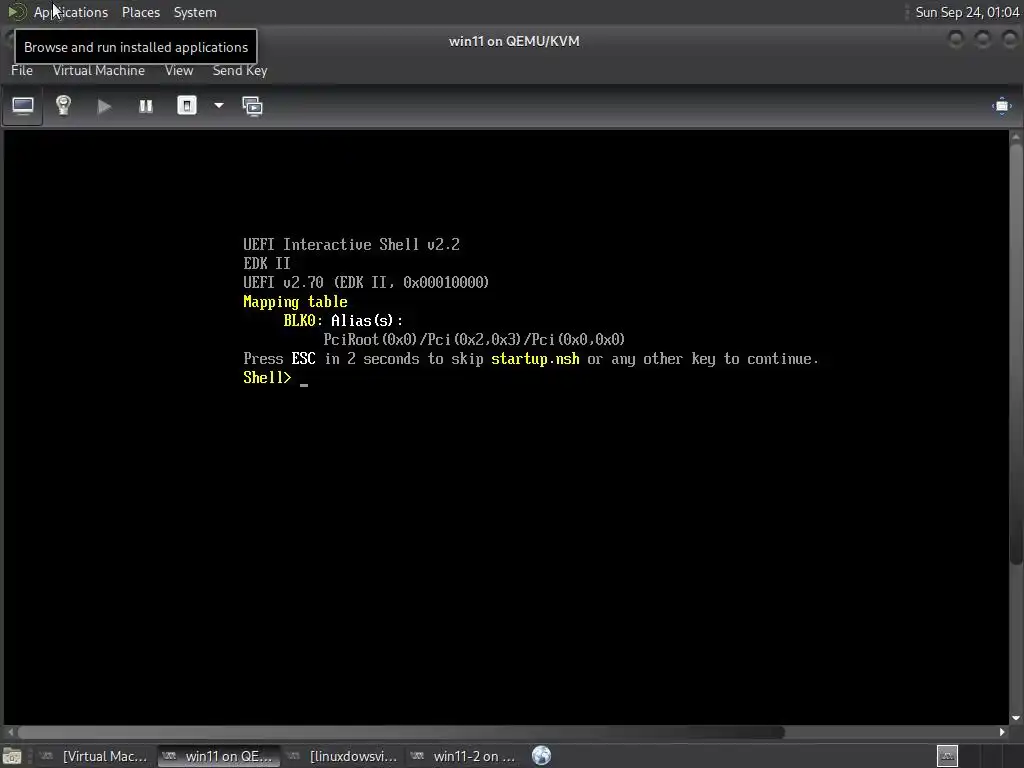Click the vertical scrollbar down arrow
Viewport: 1024px width, 768px height.
pos(1016,718)
